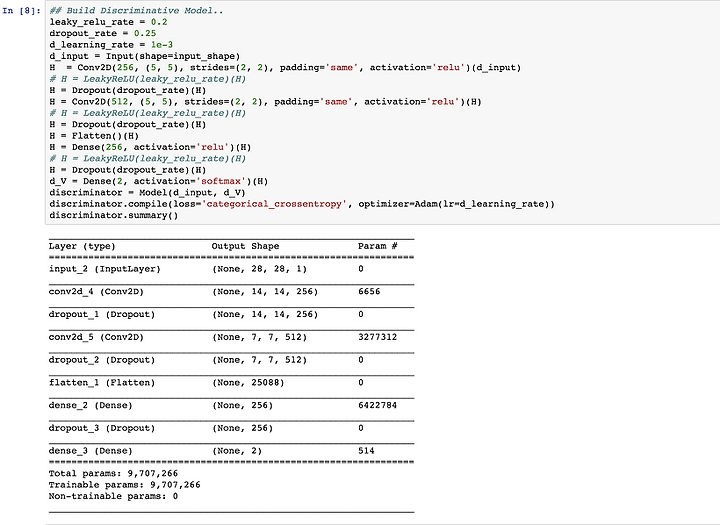Viewport: 720px width, 525px height.
Task: Click the dense_3 (Dense) row label
Action: pos(90,451)
